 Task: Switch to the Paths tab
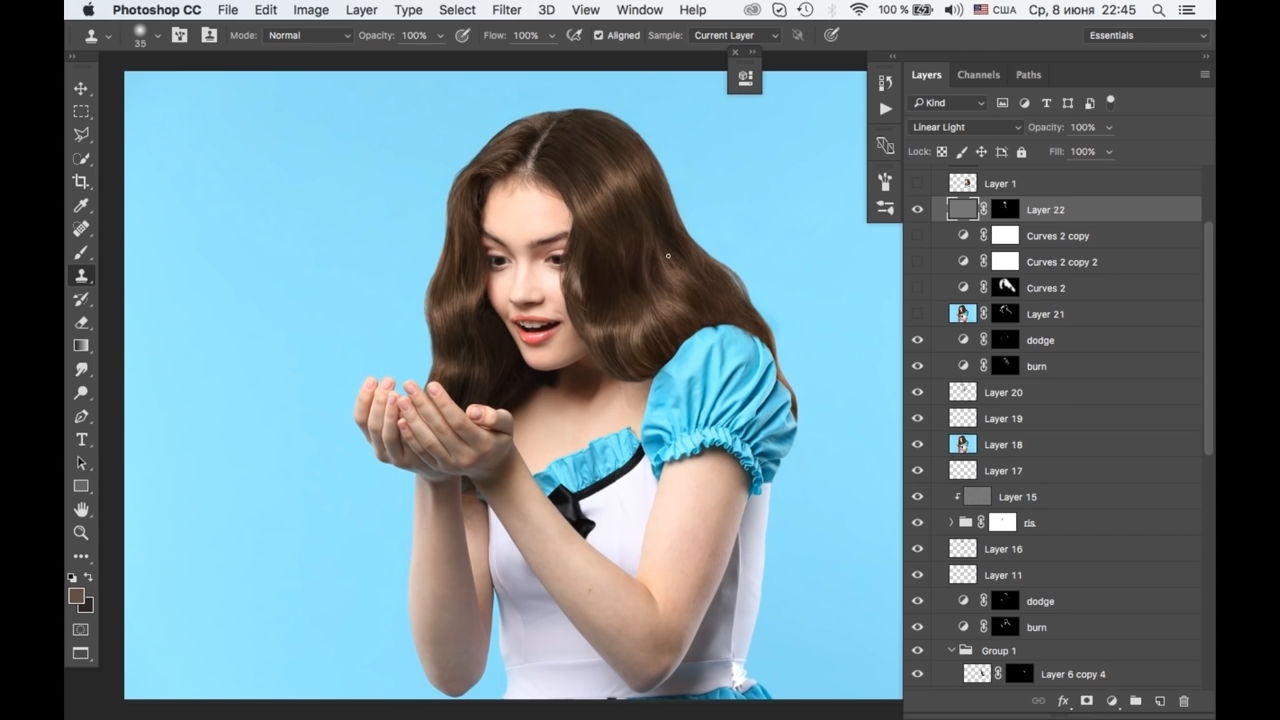click(x=1029, y=75)
